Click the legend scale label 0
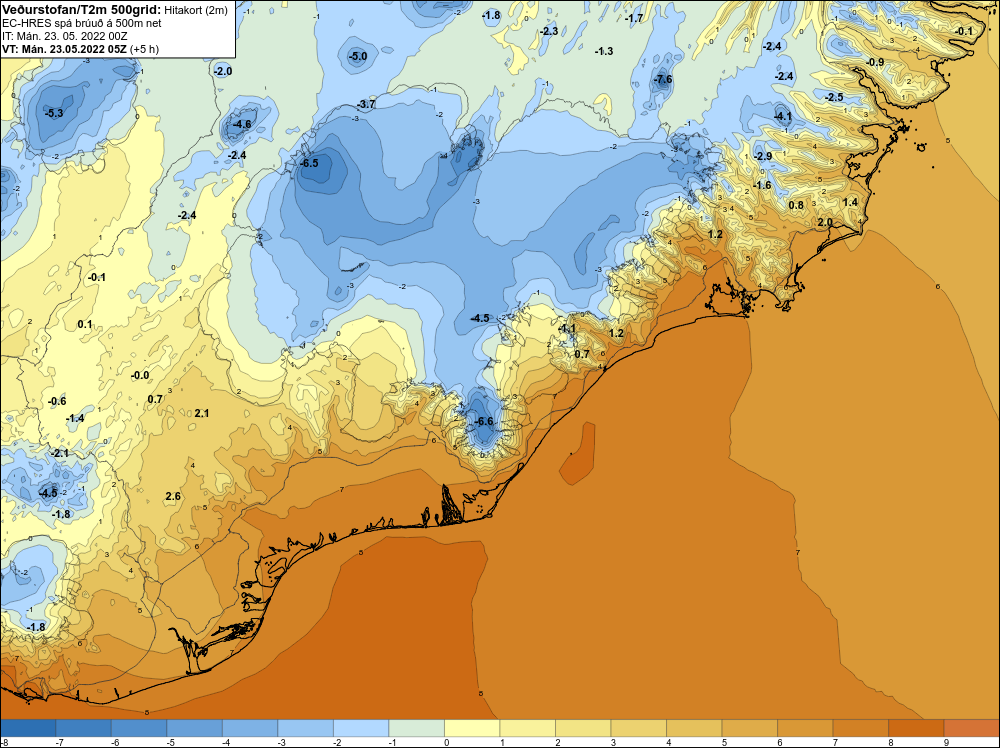The image size is (1000, 748). click(x=446, y=742)
